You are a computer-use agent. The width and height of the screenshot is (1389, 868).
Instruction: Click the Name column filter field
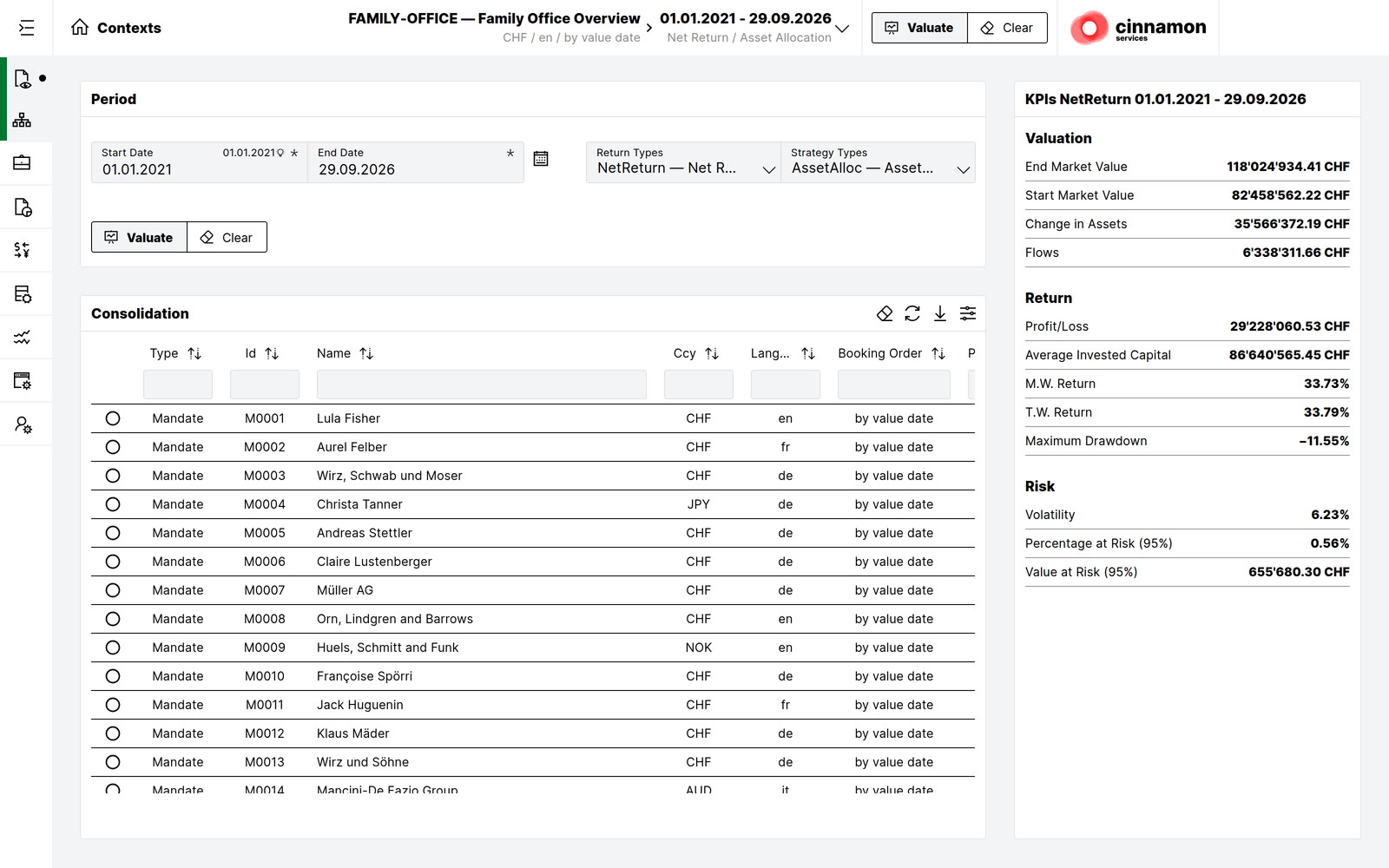[x=482, y=385]
